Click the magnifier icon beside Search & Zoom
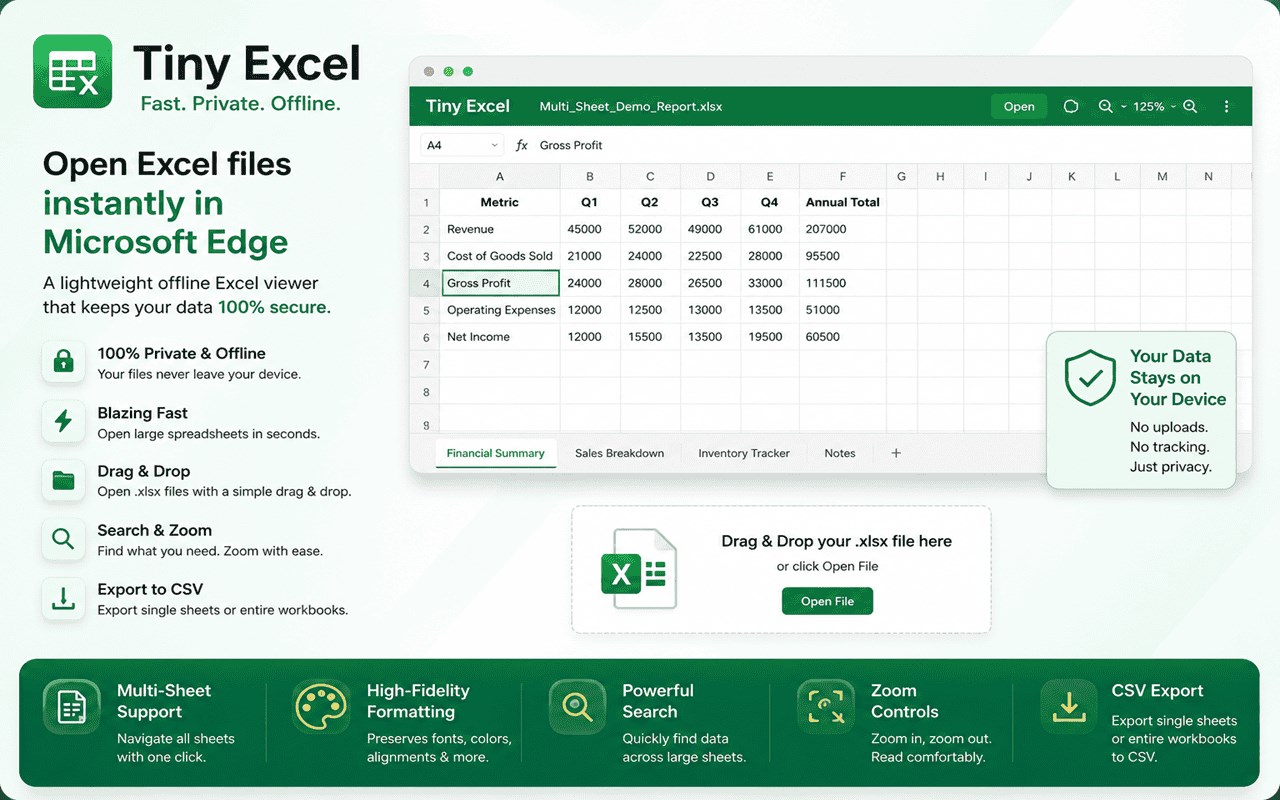 (x=63, y=539)
